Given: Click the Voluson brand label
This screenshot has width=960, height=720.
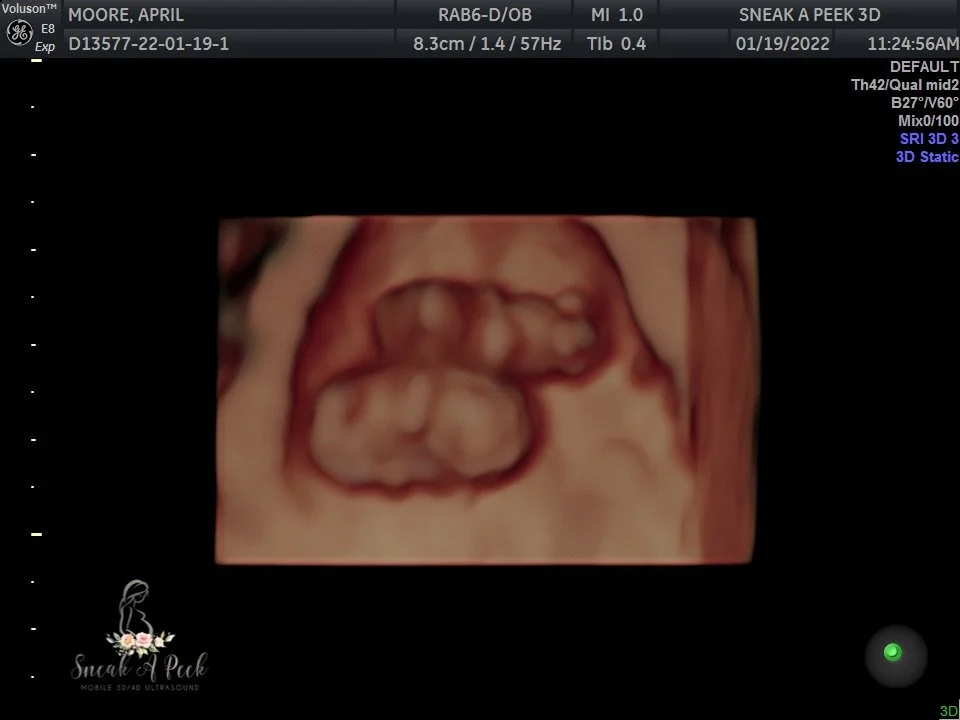Looking at the screenshot, I should click(x=29, y=9).
